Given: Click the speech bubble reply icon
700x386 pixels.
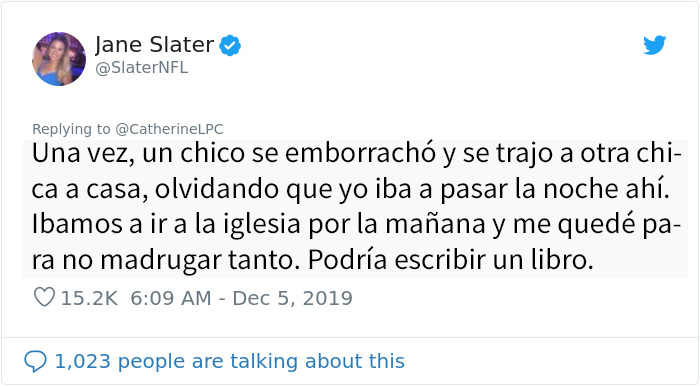Looking at the screenshot, I should point(35,361).
